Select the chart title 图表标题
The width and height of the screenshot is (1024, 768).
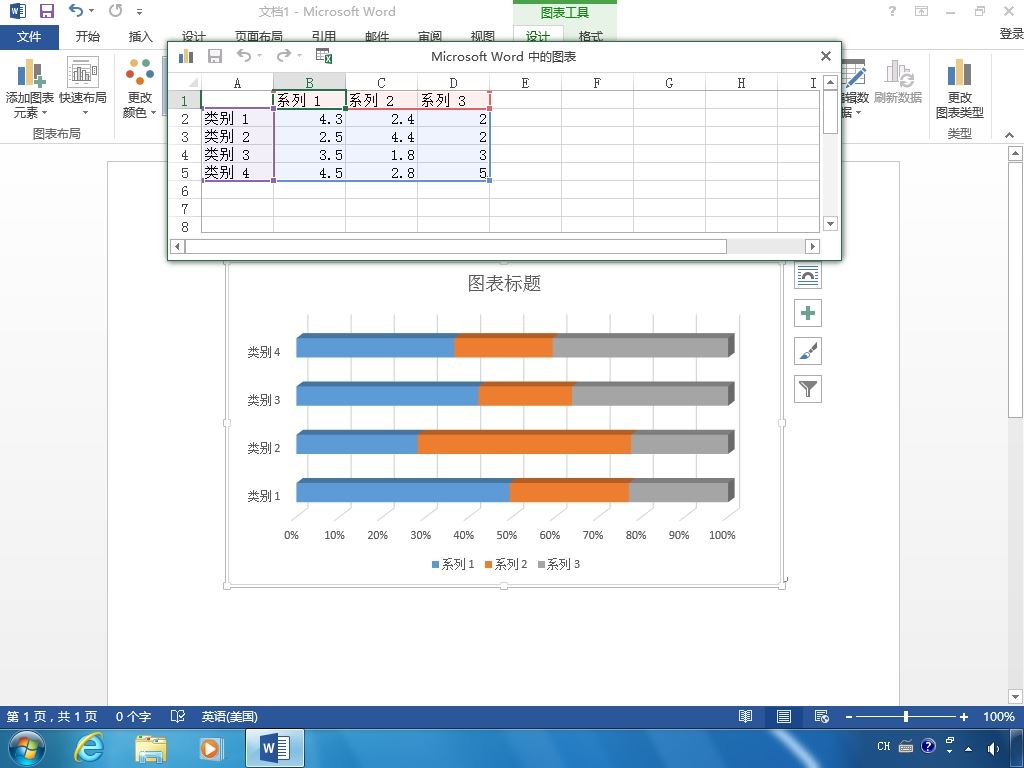[x=504, y=283]
